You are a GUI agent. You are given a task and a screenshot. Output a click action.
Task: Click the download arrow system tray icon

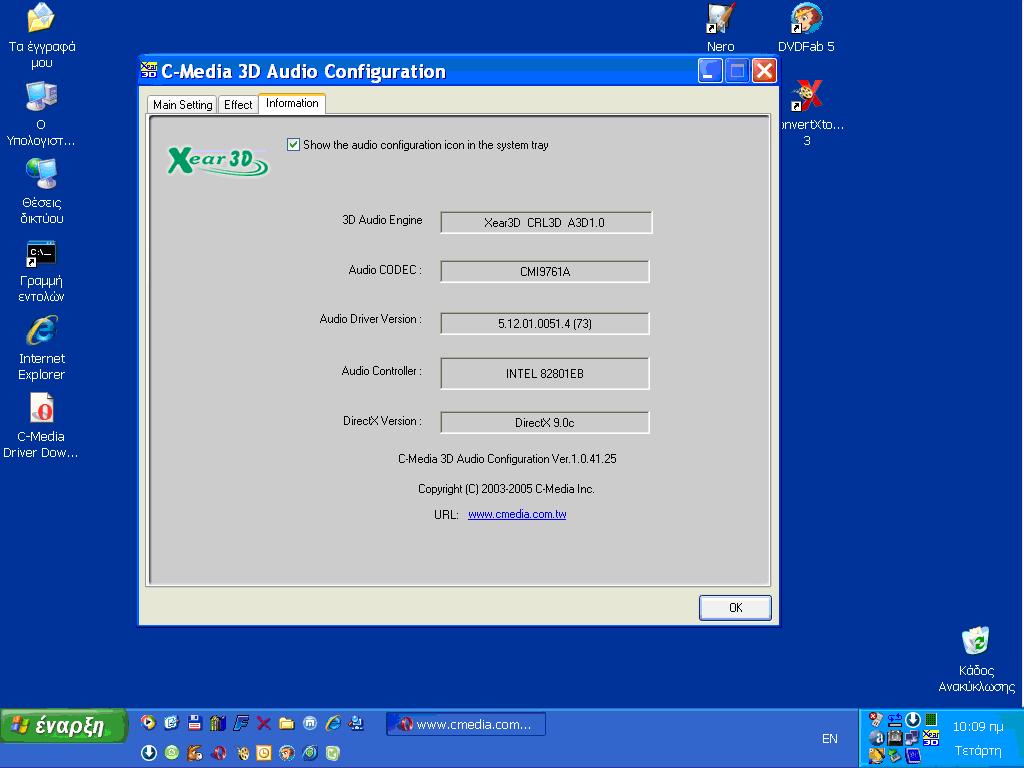tap(913, 720)
